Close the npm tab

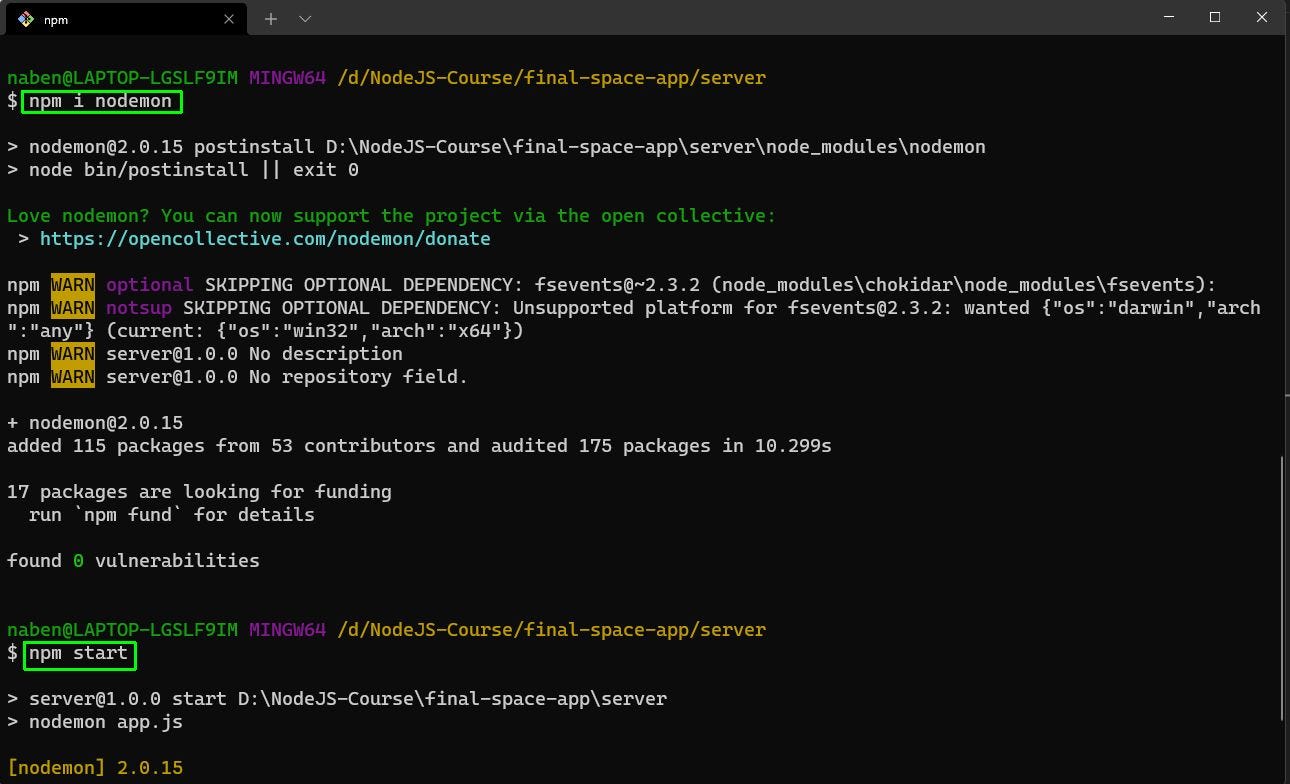pyautogui.click(x=229, y=19)
